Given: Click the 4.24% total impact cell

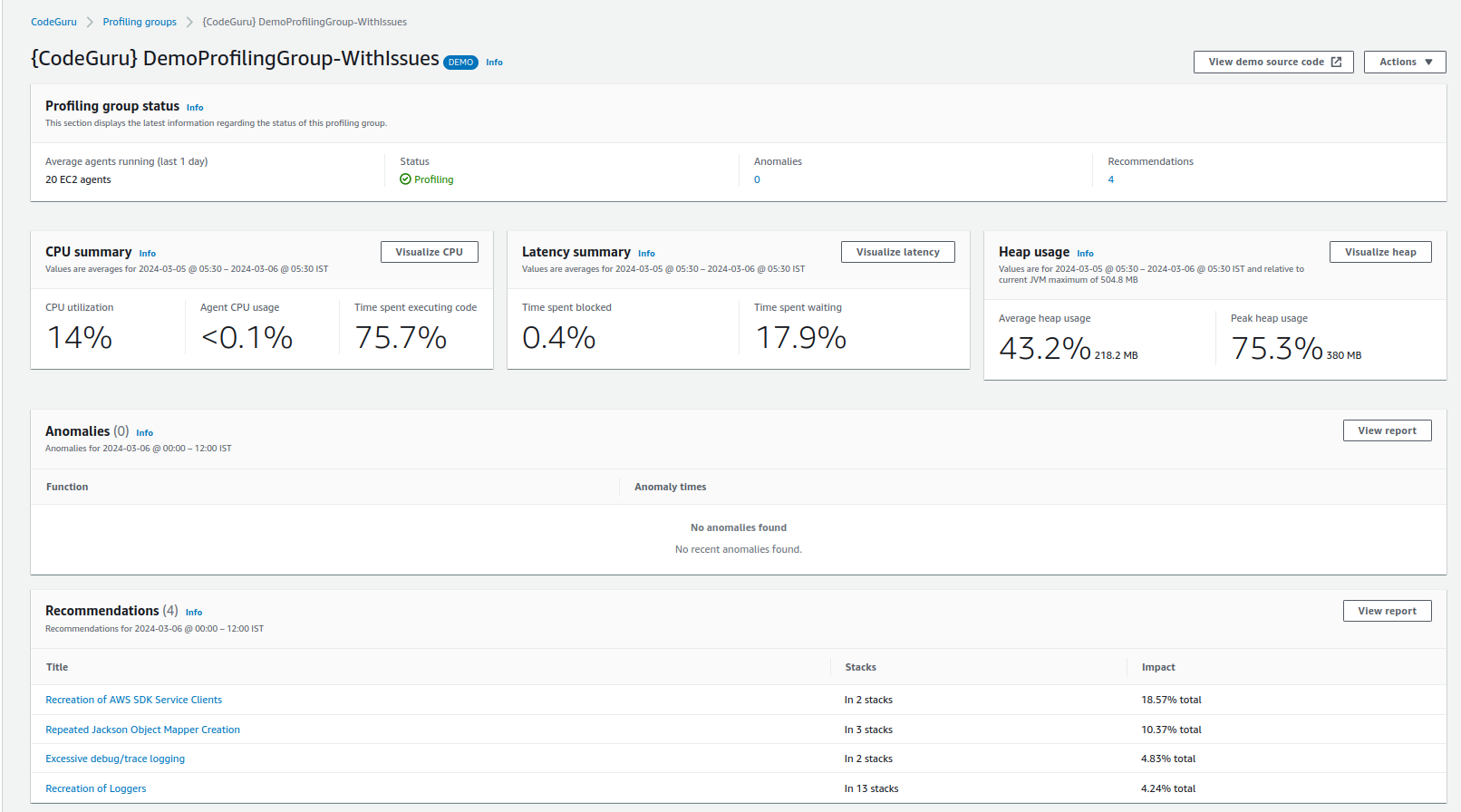Looking at the screenshot, I should (1168, 788).
